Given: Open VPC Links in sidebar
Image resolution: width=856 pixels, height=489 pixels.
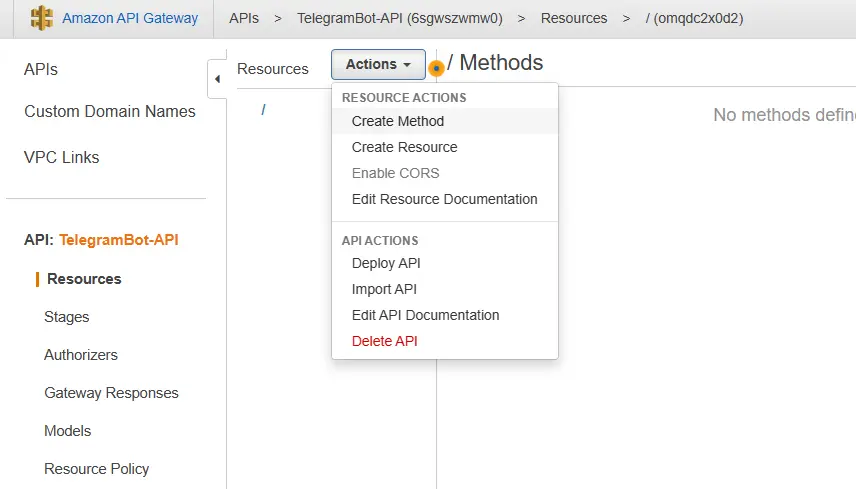Looking at the screenshot, I should (x=62, y=157).
